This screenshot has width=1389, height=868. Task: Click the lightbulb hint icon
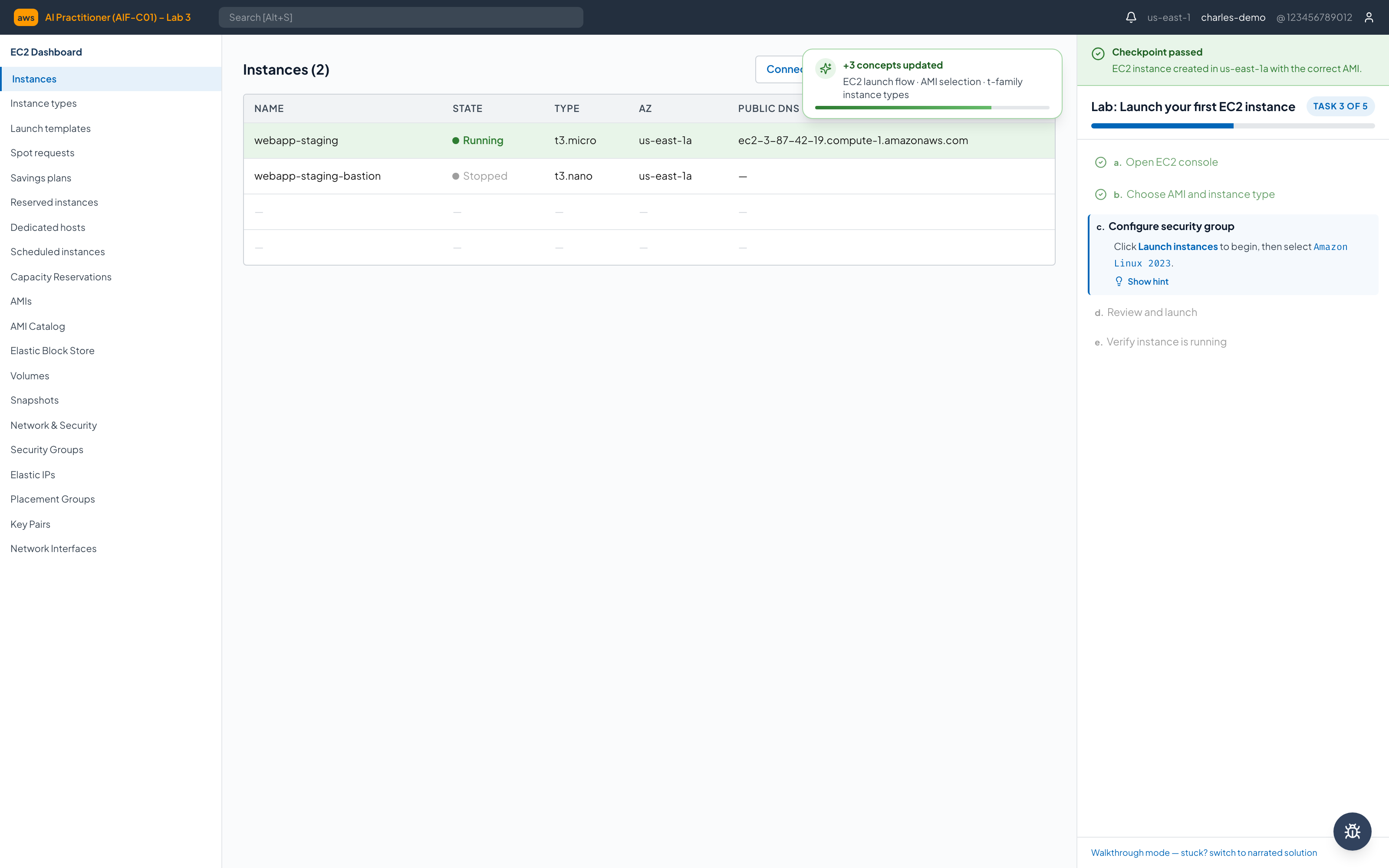click(x=1119, y=281)
